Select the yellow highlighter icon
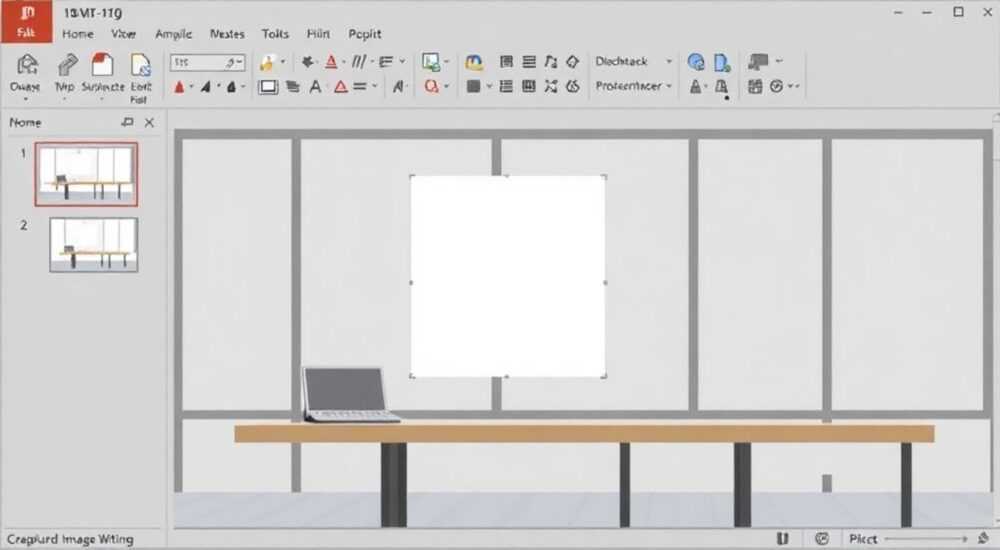The height and width of the screenshot is (550, 1000). (x=267, y=63)
